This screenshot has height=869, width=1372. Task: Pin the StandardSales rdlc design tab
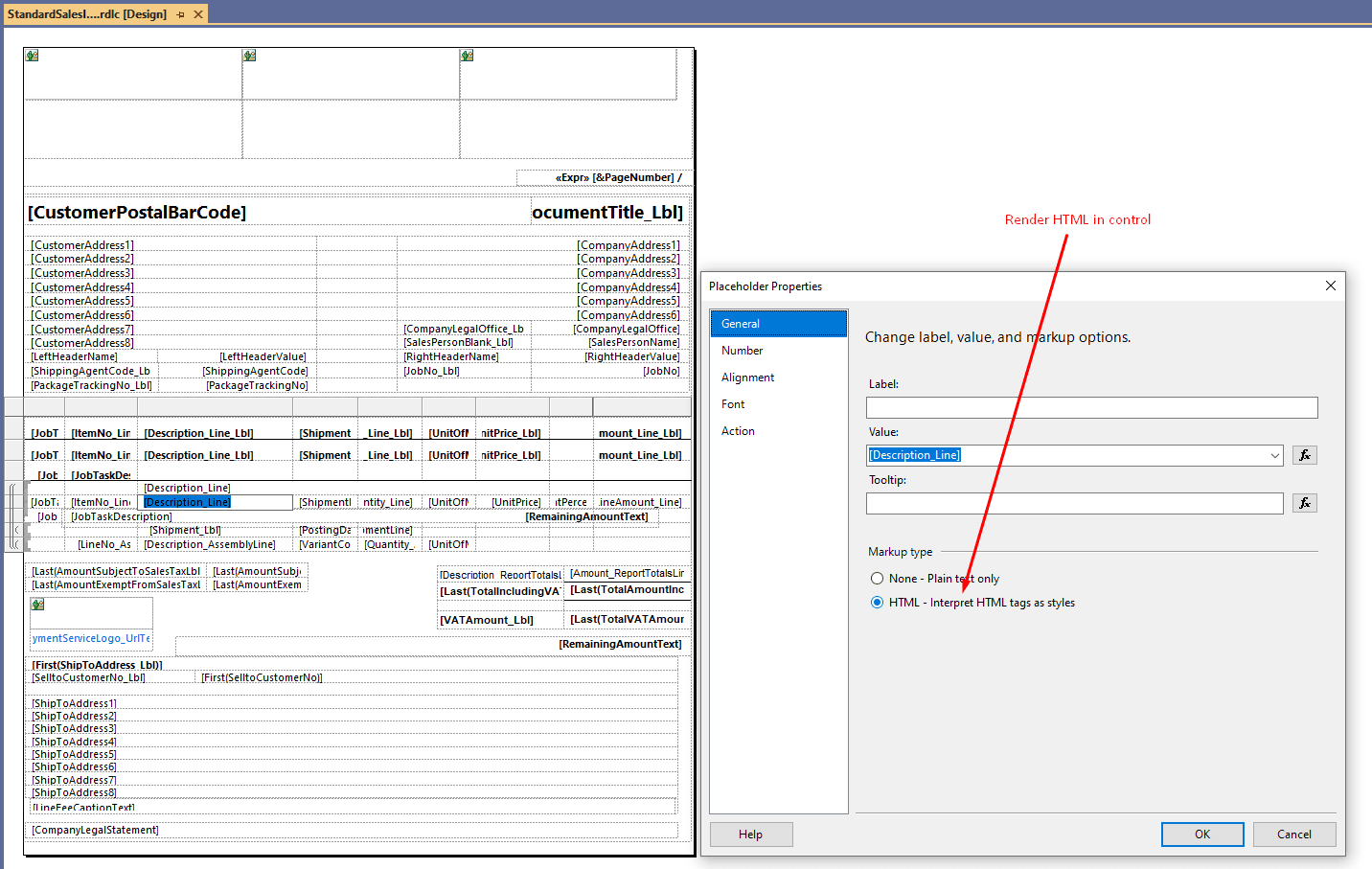pyautogui.click(x=180, y=14)
